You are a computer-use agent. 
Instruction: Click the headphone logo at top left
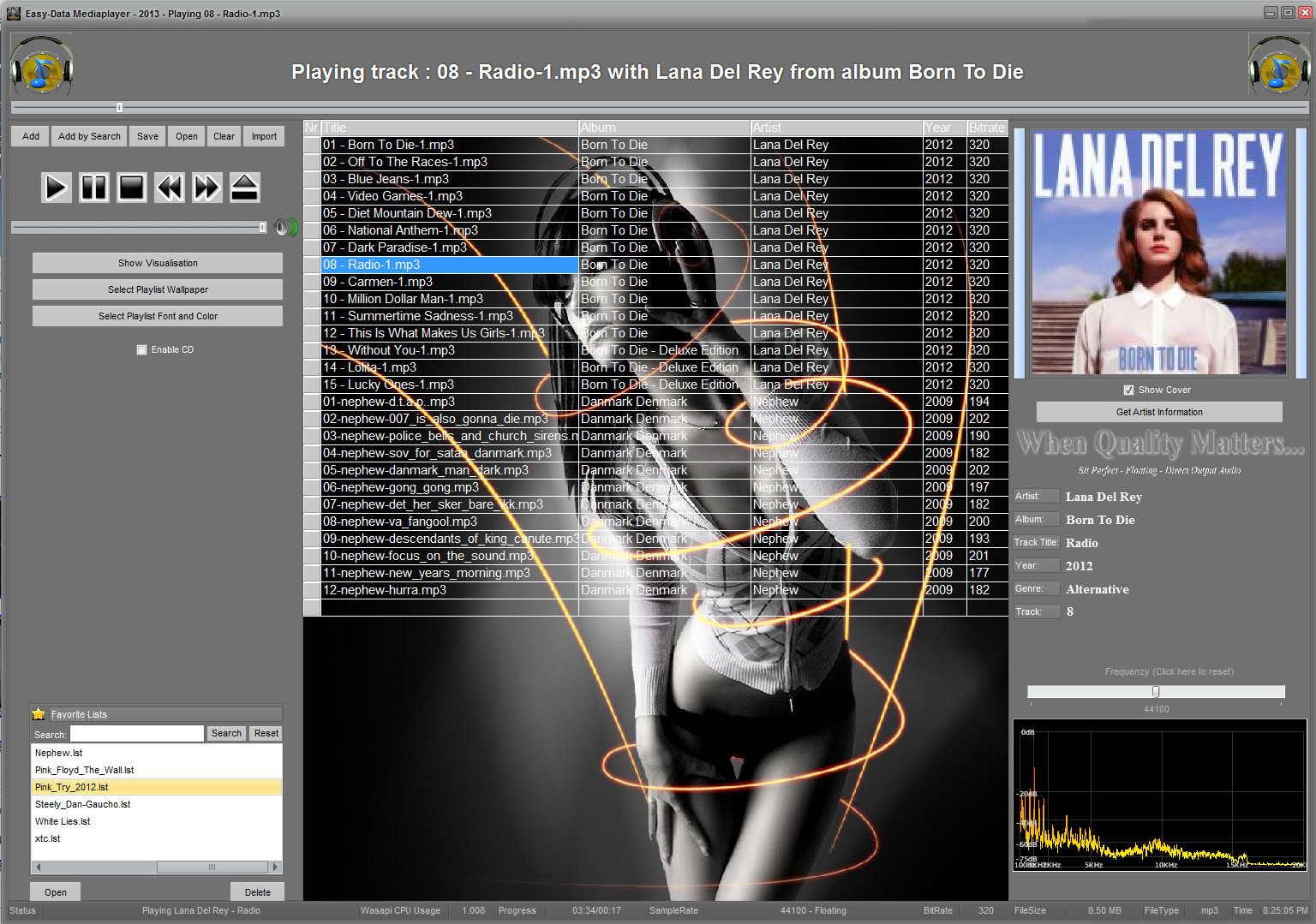(x=41, y=66)
